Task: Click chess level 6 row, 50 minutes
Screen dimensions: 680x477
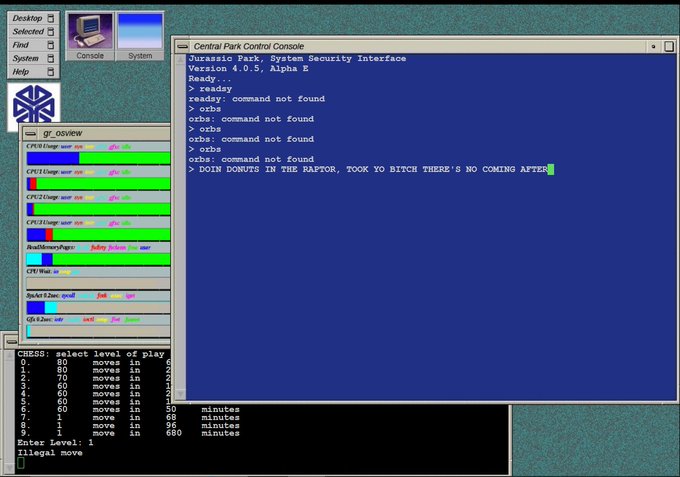Action: pos(130,409)
